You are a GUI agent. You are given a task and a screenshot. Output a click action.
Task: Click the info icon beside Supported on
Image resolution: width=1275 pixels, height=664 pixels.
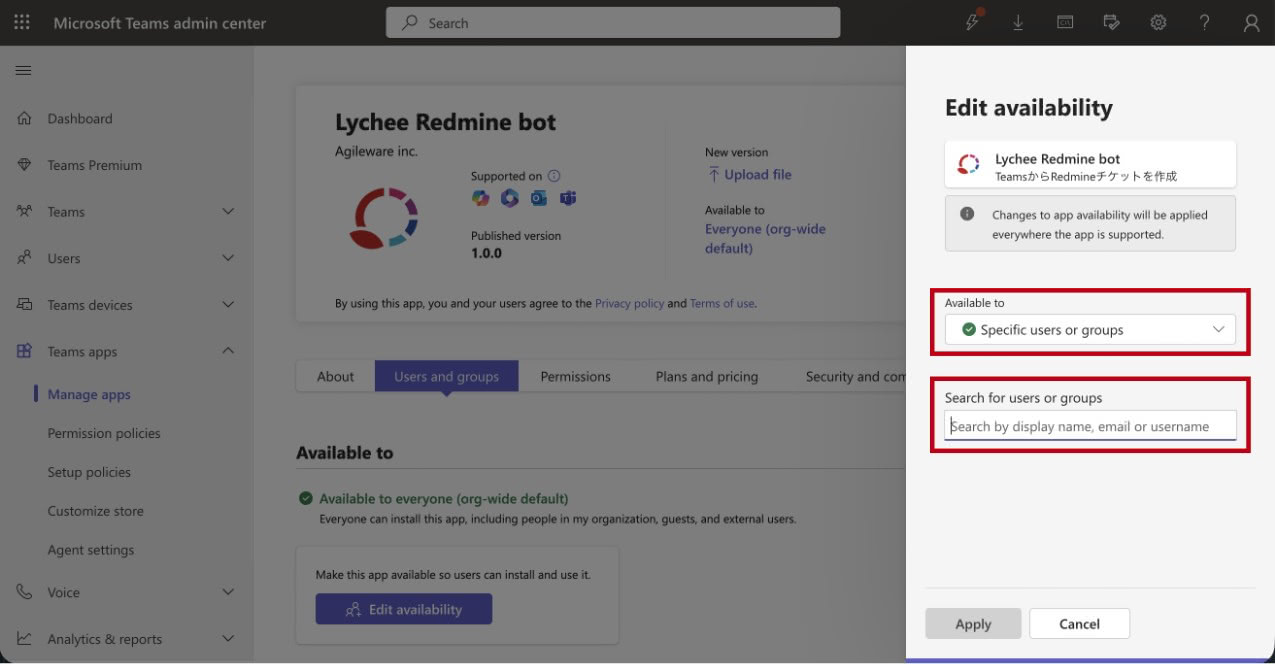[554, 176]
